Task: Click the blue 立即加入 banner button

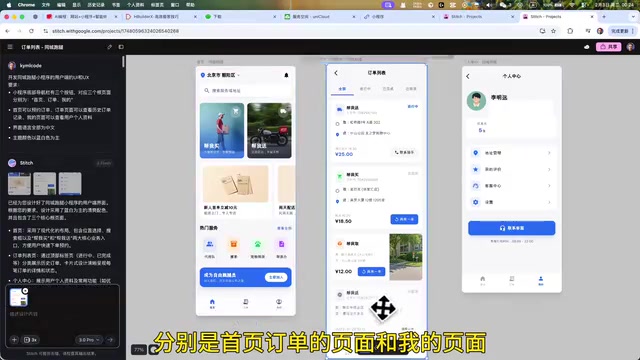Action: pos(276,278)
